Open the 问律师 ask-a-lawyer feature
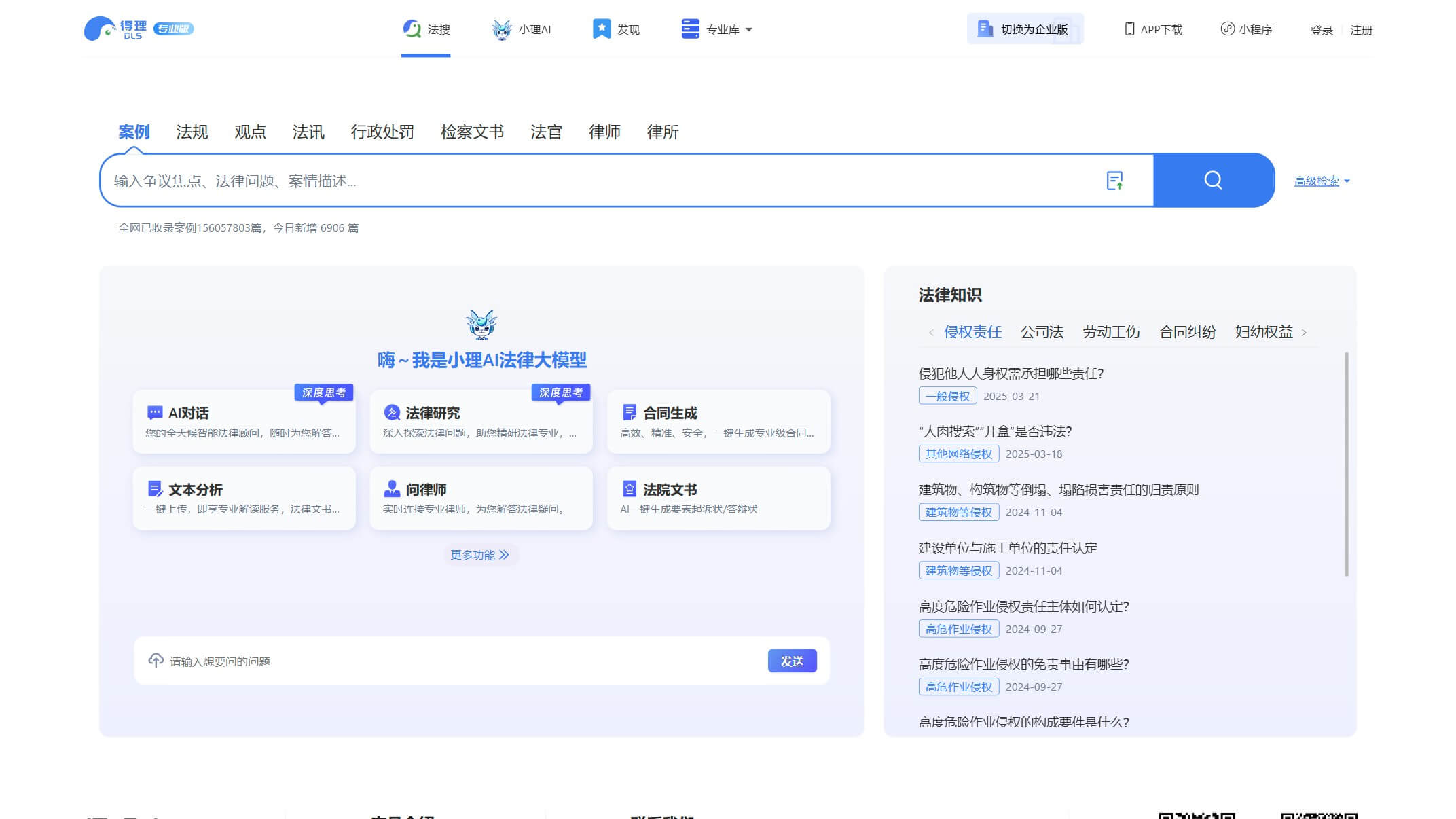This screenshot has height=819, width=1456. (x=481, y=498)
